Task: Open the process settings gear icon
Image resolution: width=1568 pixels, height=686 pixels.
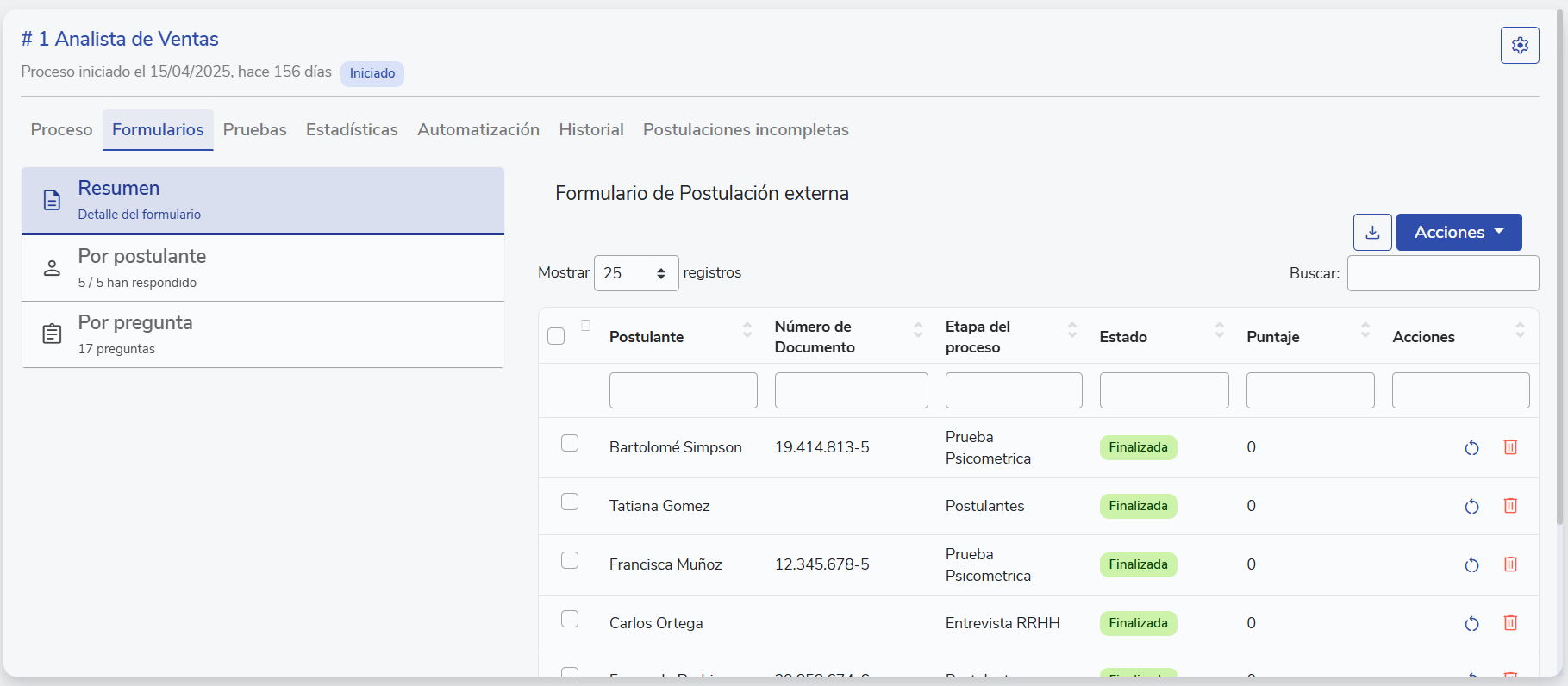Action: click(x=1519, y=46)
